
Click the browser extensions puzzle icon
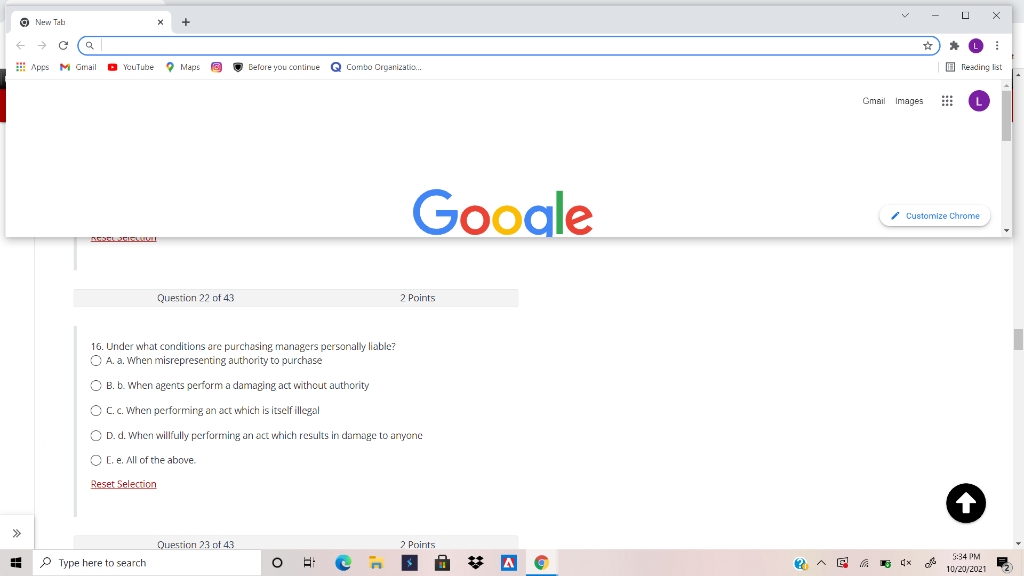[951, 45]
